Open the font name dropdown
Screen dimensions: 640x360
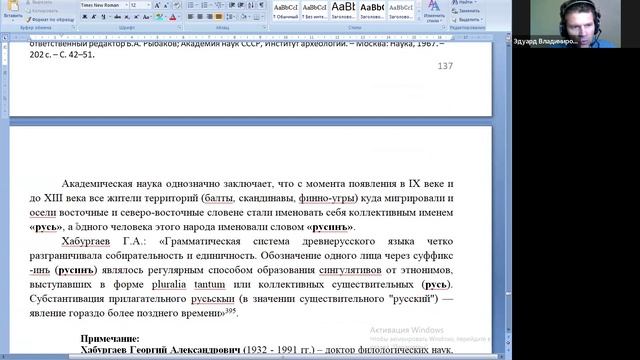point(126,5)
